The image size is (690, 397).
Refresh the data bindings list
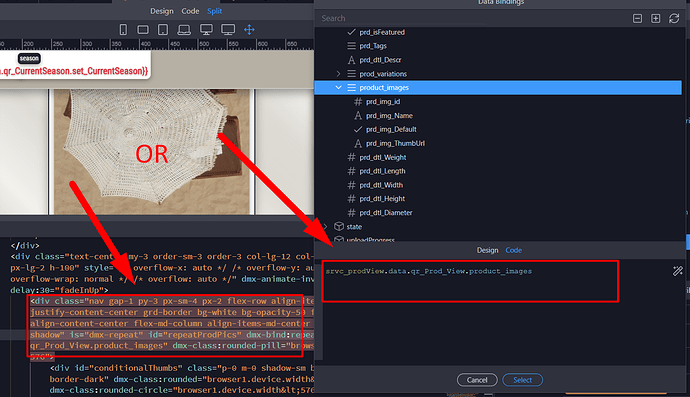674,18
